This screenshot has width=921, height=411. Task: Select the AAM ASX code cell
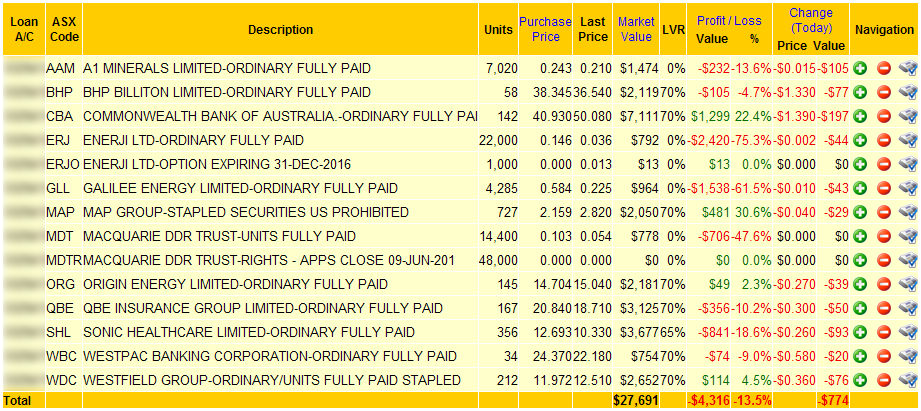point(60,69)
